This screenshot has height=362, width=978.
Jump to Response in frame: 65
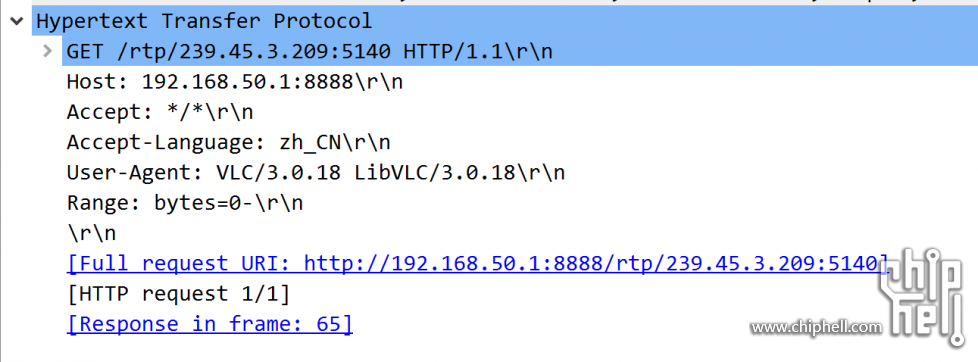[x=210, y=325]
